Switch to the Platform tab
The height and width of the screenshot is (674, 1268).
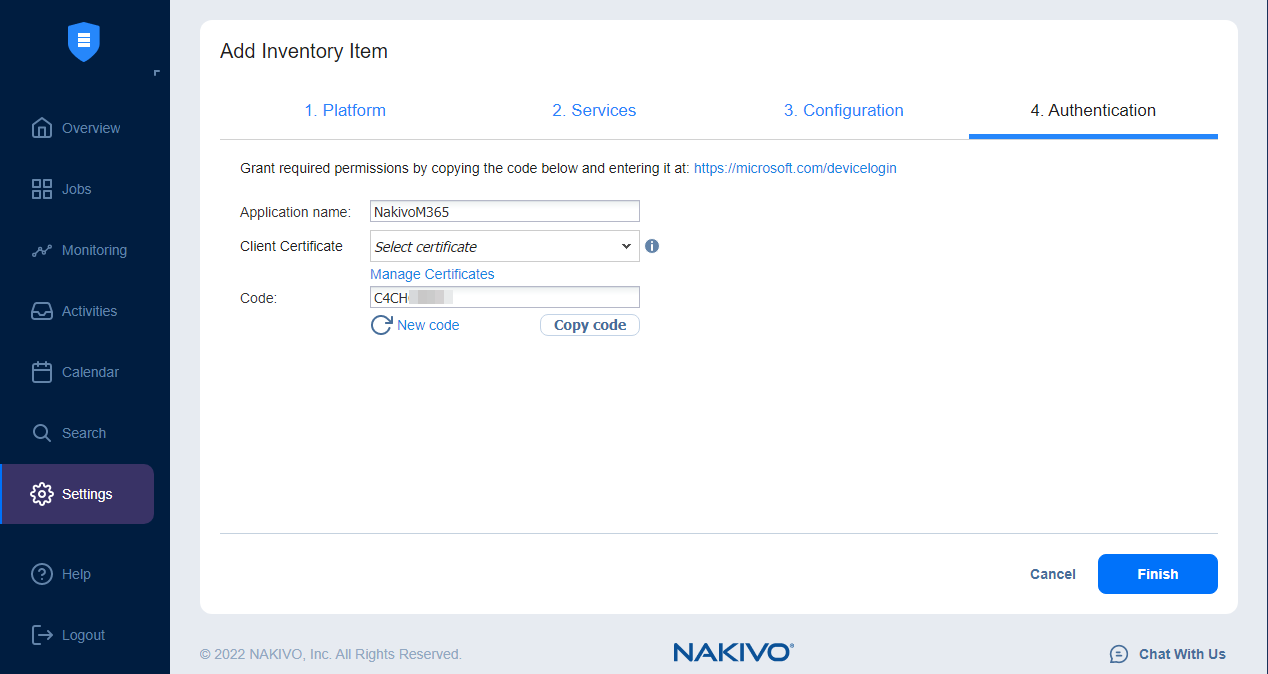coord(344,110)
